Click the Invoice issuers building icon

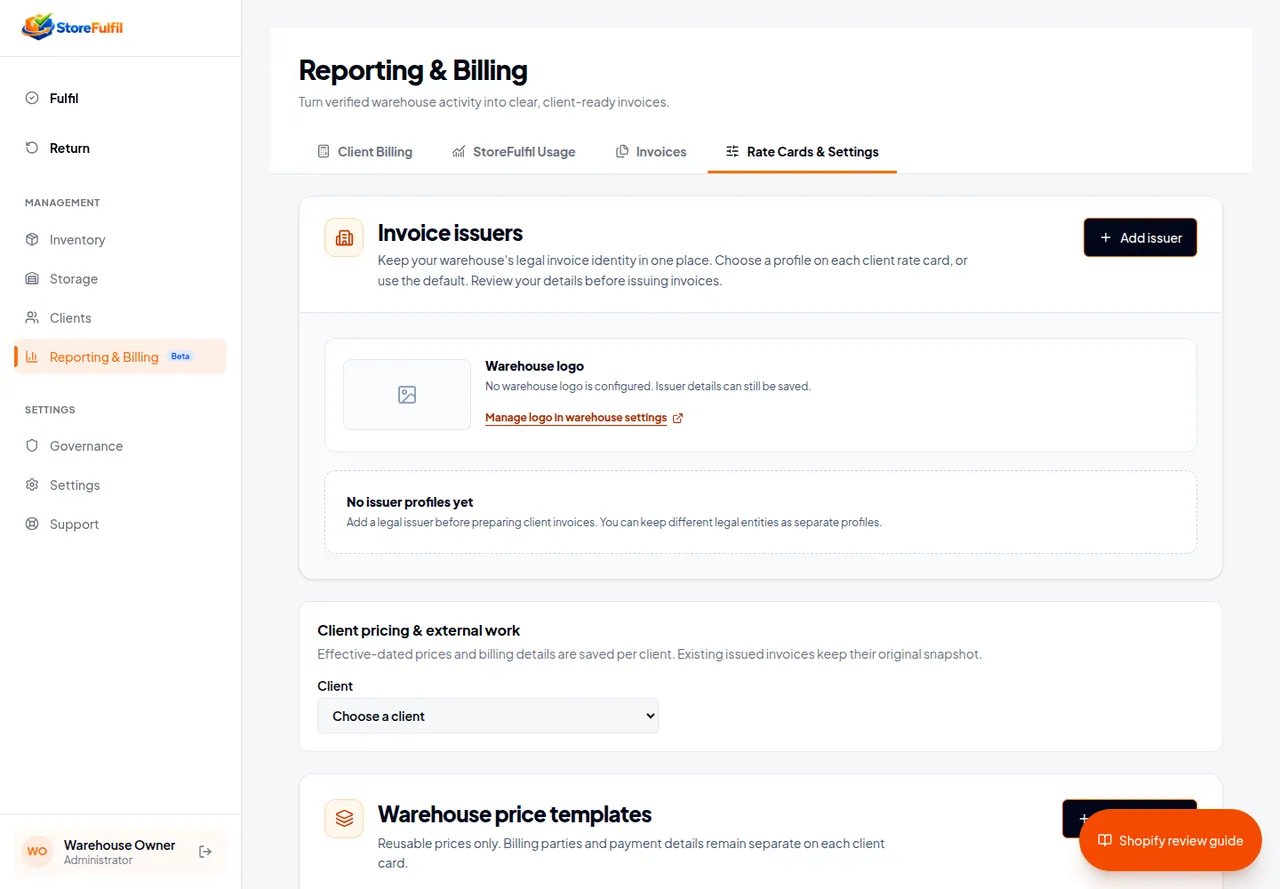[x=344, y=238]
